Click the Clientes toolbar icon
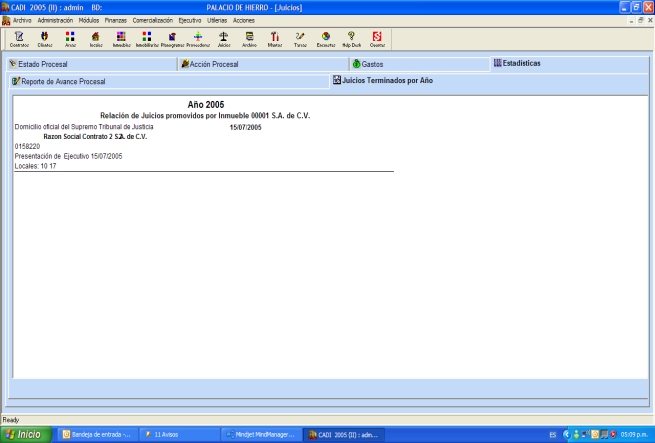This screenshot has width=655, height=443. click(x=44, y=39)
